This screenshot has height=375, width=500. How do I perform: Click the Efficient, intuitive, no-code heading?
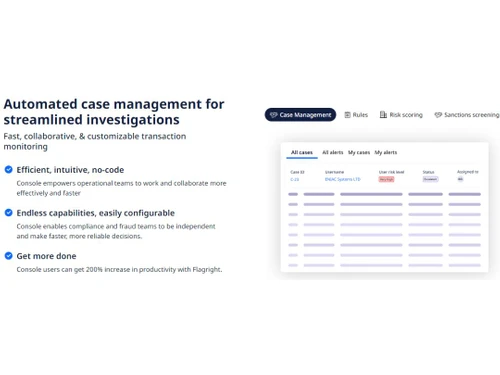70,170
